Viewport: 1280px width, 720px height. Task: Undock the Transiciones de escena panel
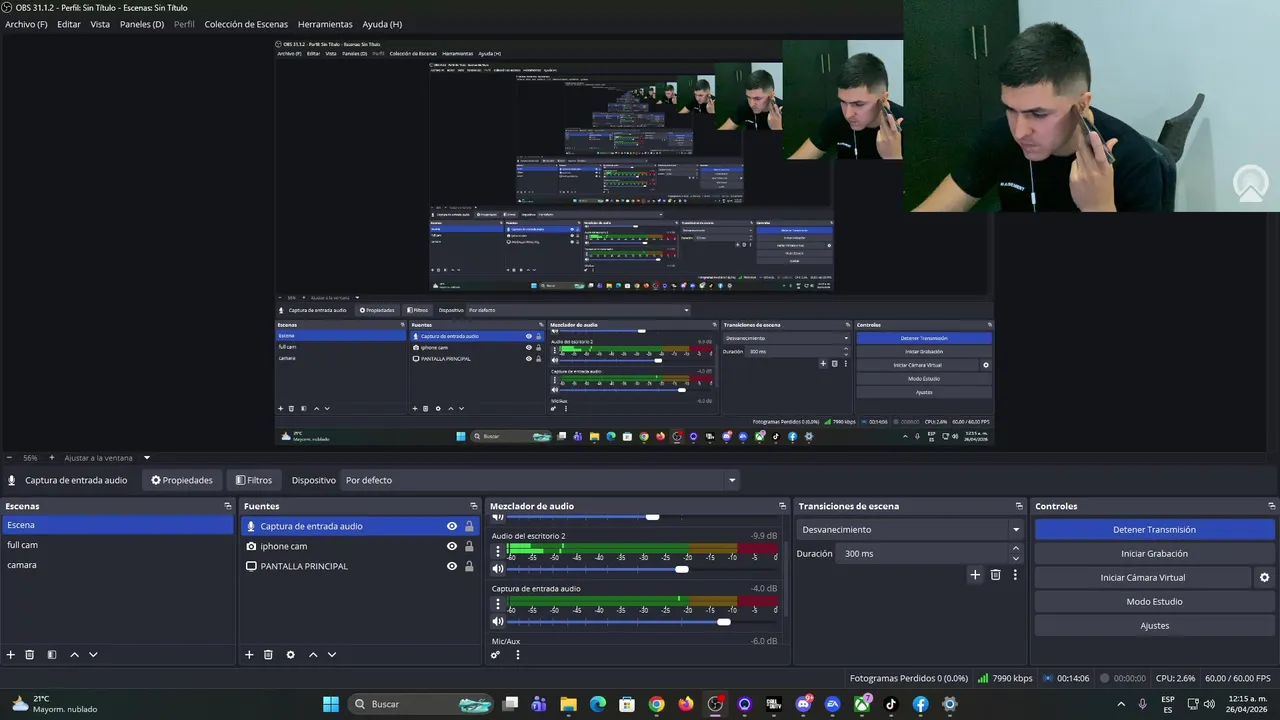1019,506
